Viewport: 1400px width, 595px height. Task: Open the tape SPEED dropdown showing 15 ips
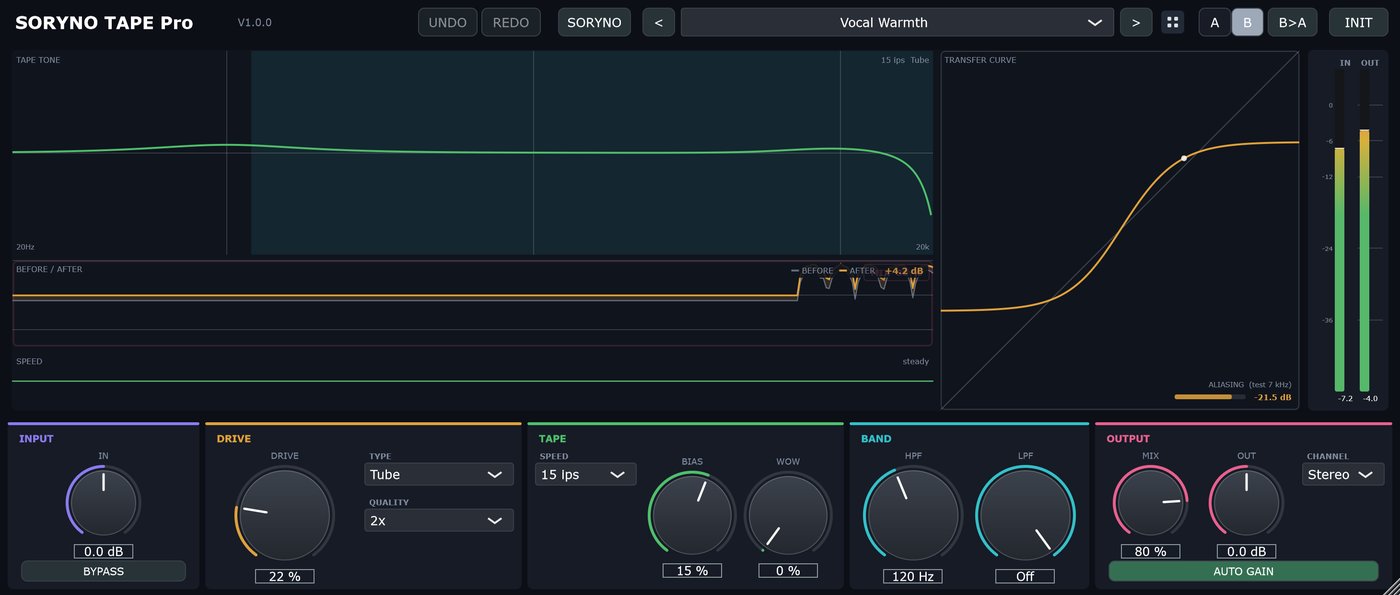pyautogui.click(x=585, y=474)
